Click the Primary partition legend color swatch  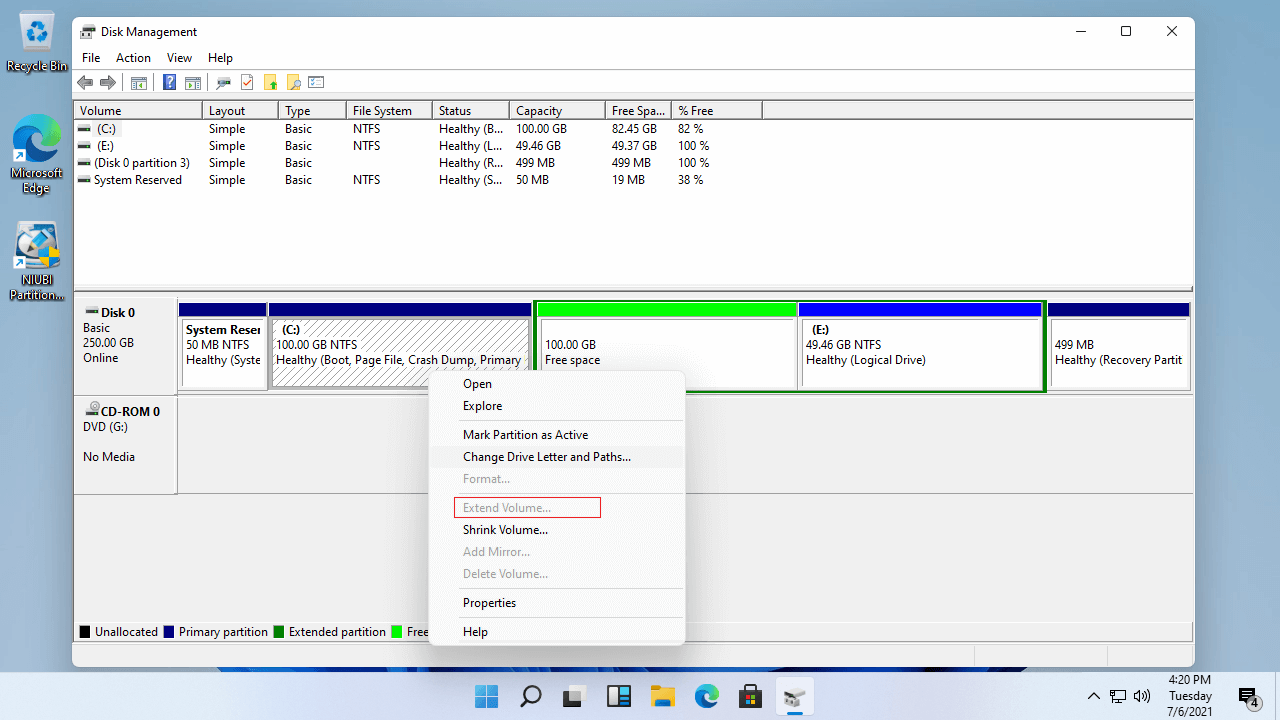pos(169,632)
